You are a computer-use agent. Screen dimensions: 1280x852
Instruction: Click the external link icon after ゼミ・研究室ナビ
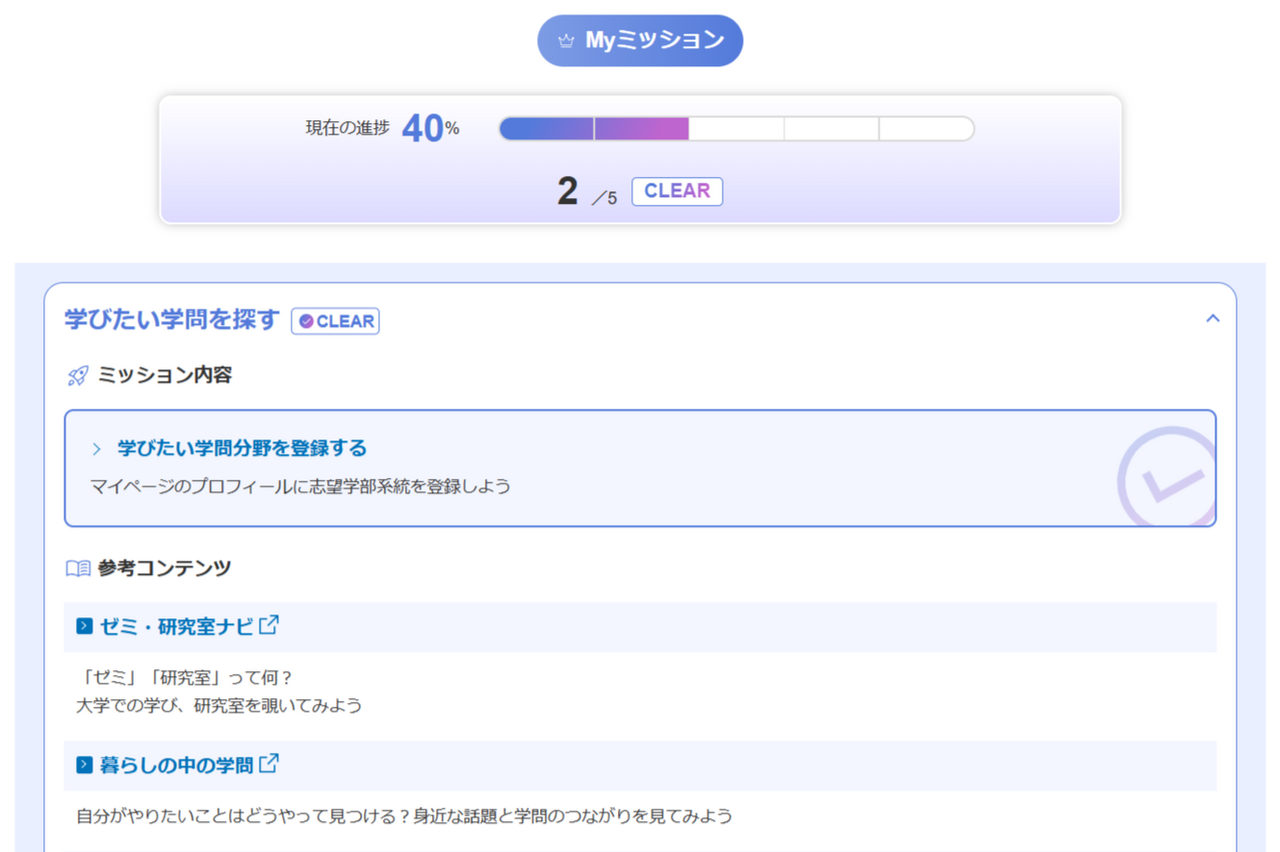[x=267, y=622]
